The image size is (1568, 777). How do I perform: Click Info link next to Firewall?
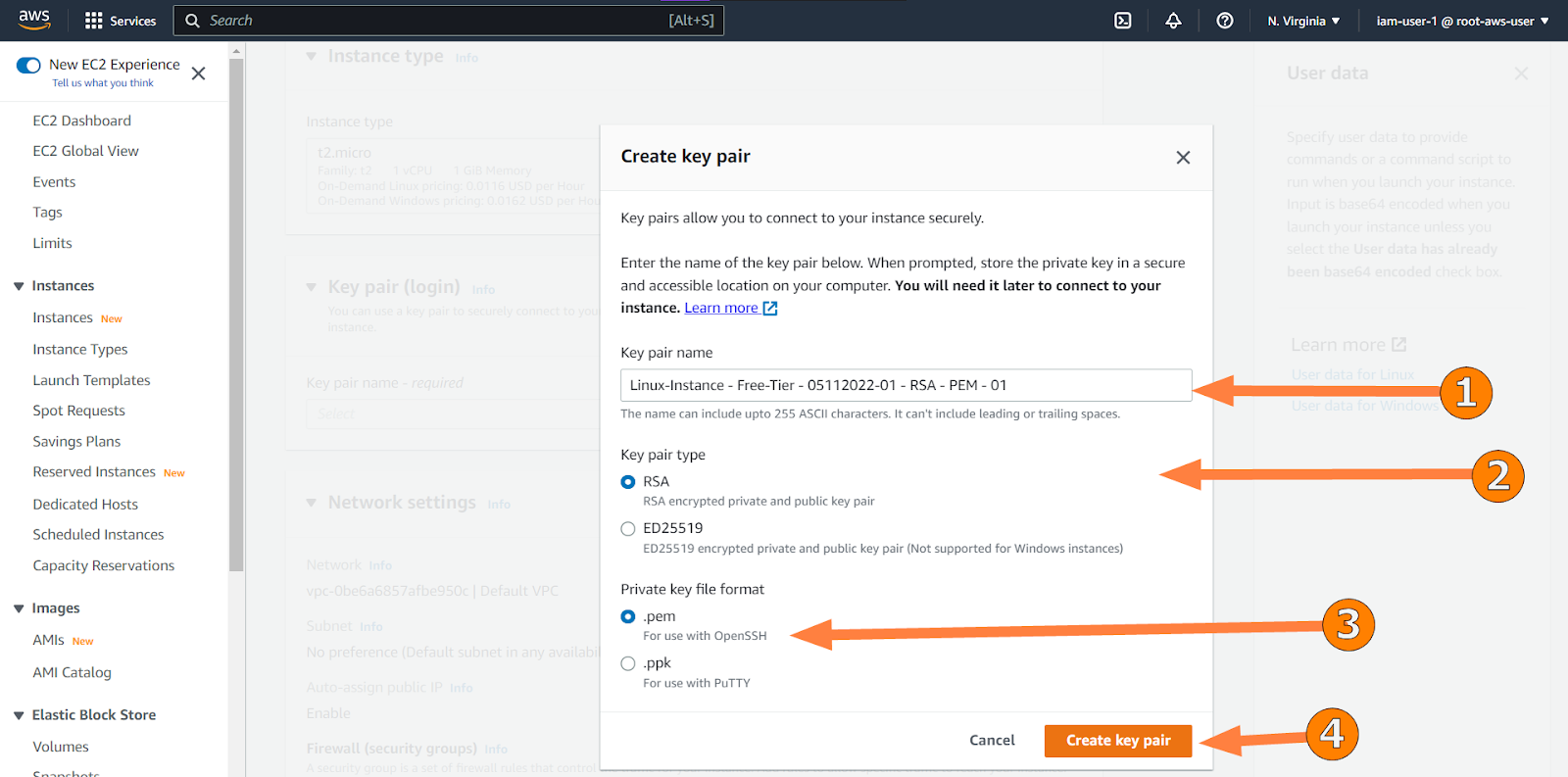tap(496, 750)
